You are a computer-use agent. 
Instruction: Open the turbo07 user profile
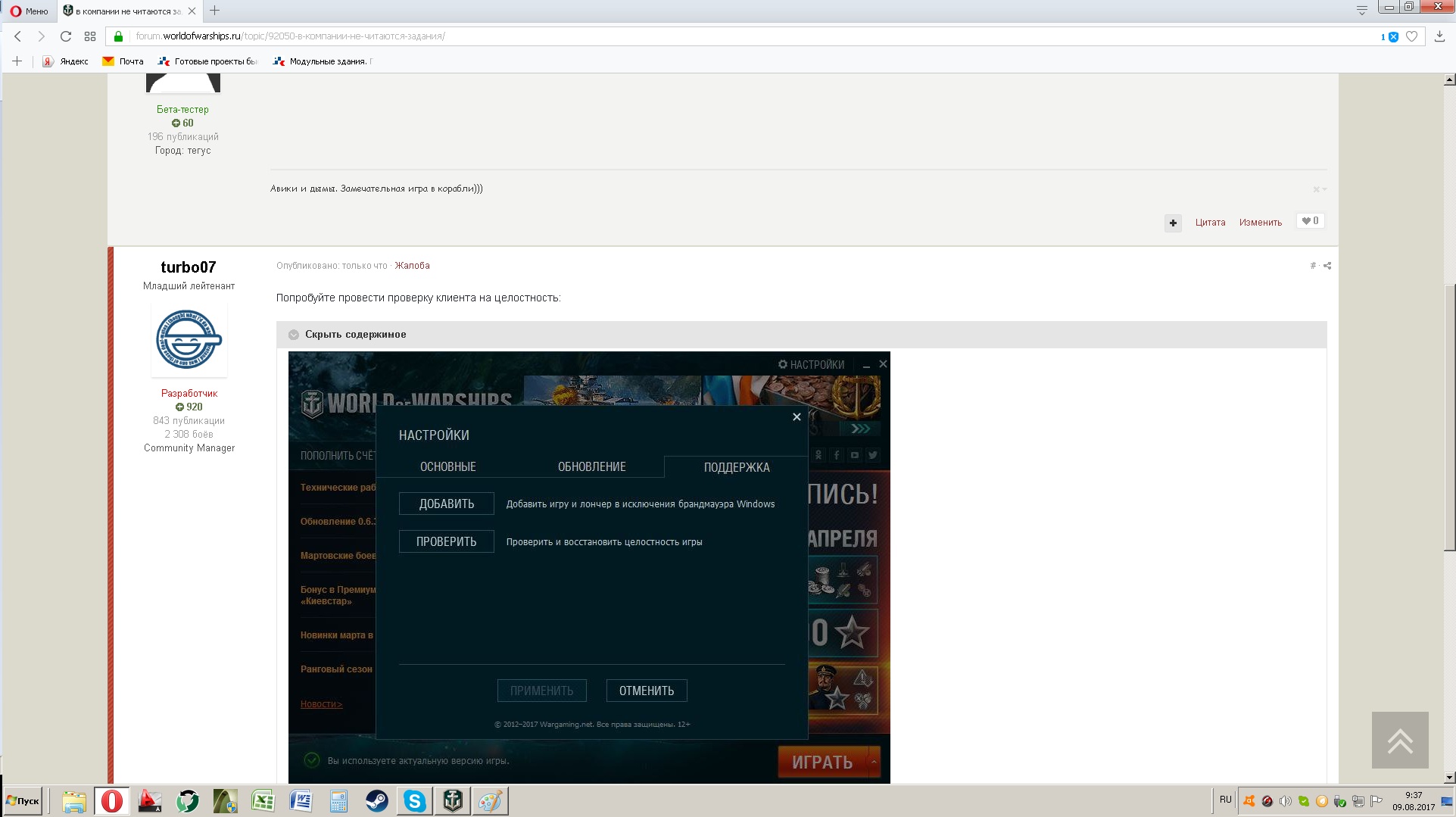tap(189, 267)
